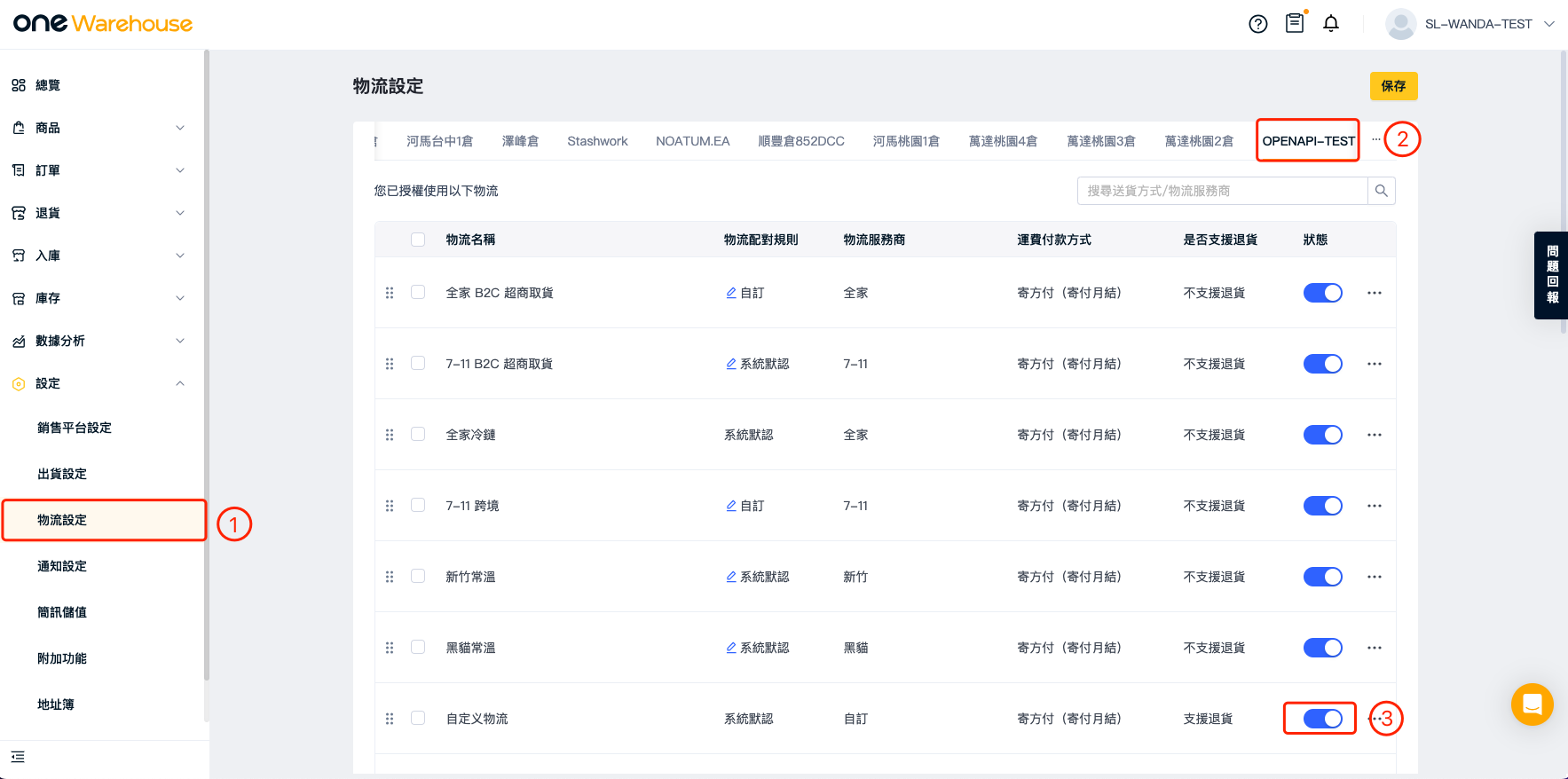Switch to the 萬達桃園4倉 tab
The width and height of the screenshot is (1568, 779).
tap(1003, 141)
